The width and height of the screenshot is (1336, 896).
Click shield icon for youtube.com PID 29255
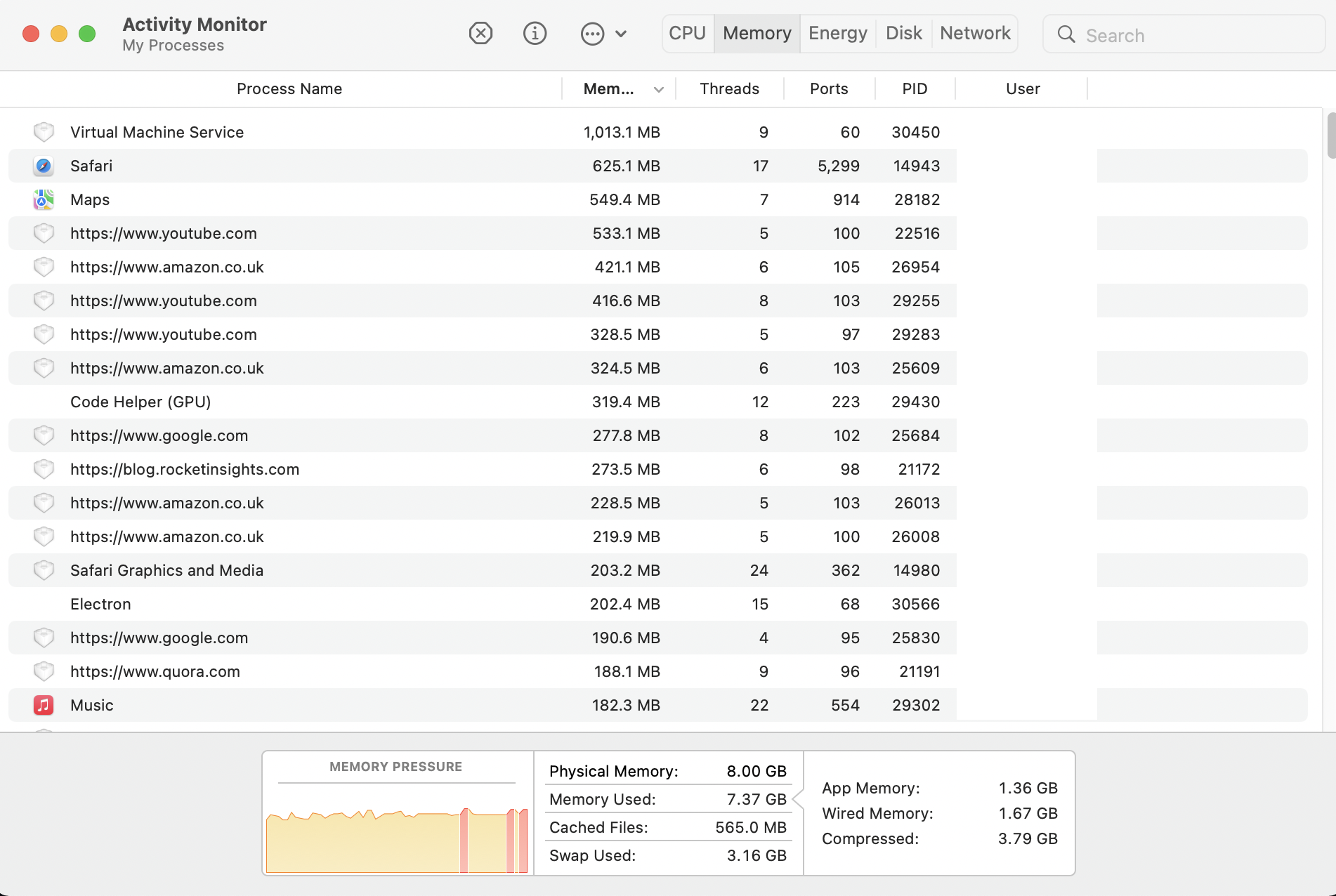tap(44, 301)
